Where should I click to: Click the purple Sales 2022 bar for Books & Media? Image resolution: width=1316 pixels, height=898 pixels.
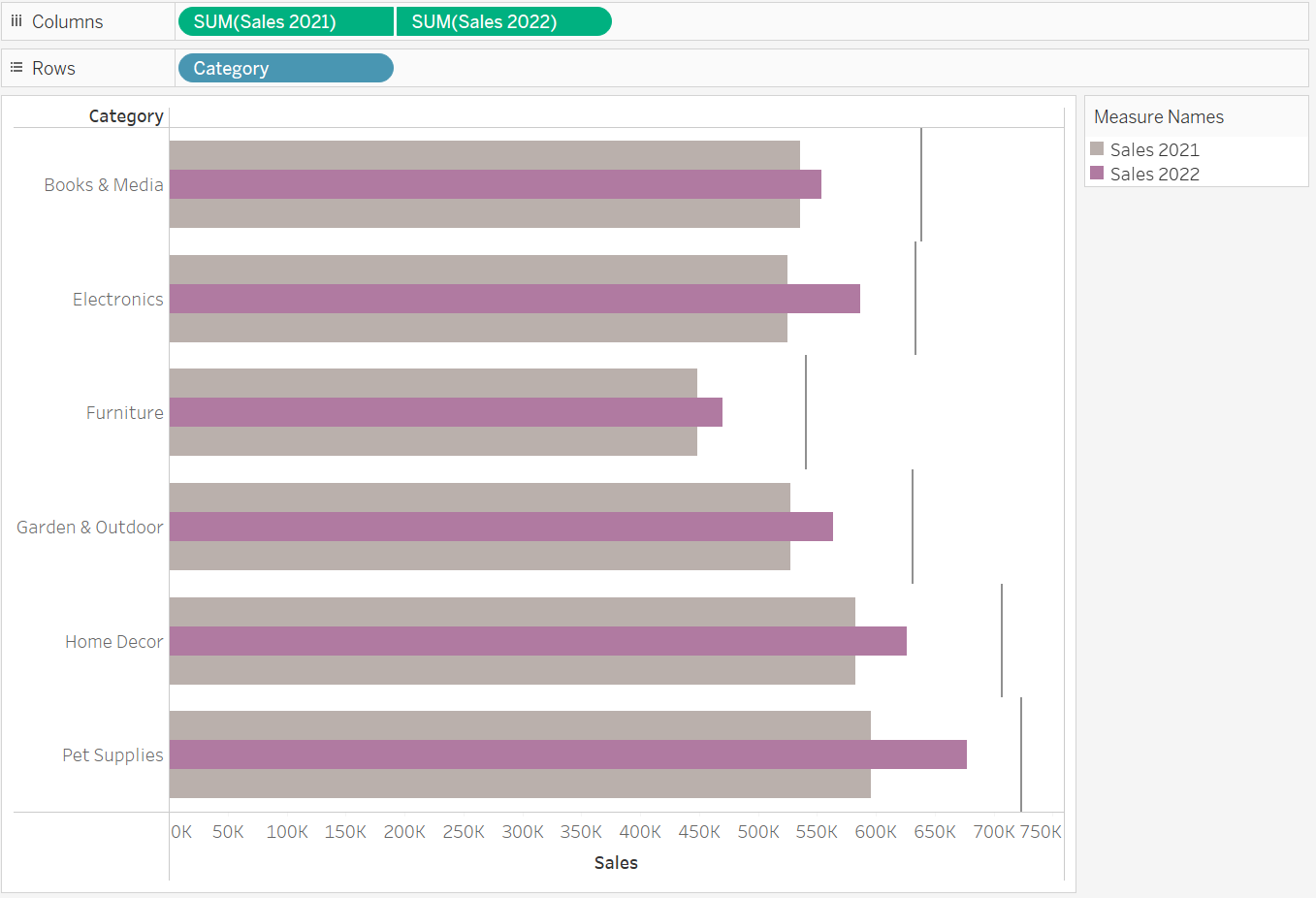(x=496, y=184)
